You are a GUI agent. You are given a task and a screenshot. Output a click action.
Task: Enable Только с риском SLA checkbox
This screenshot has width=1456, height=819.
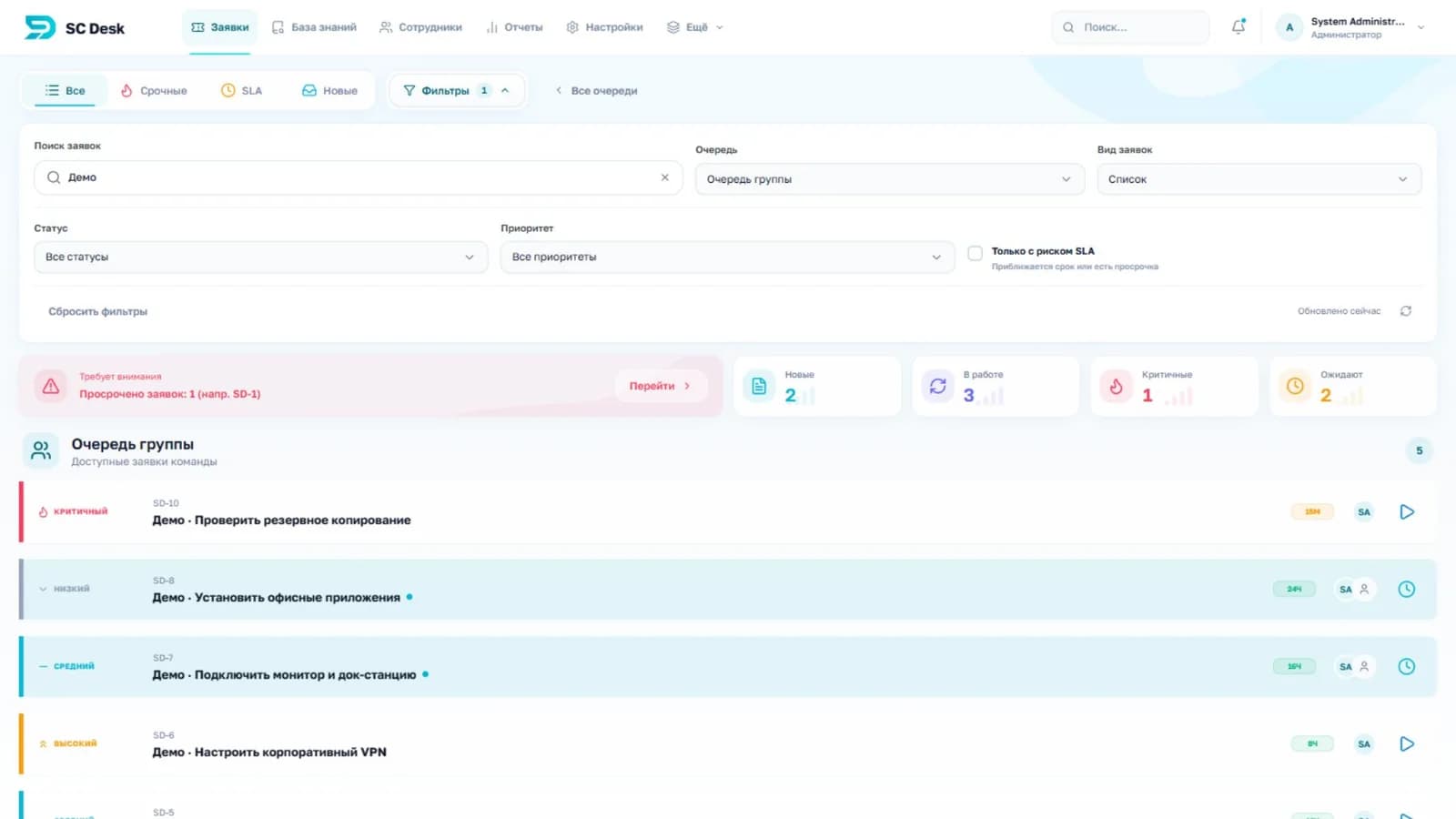tap(975, 253)
